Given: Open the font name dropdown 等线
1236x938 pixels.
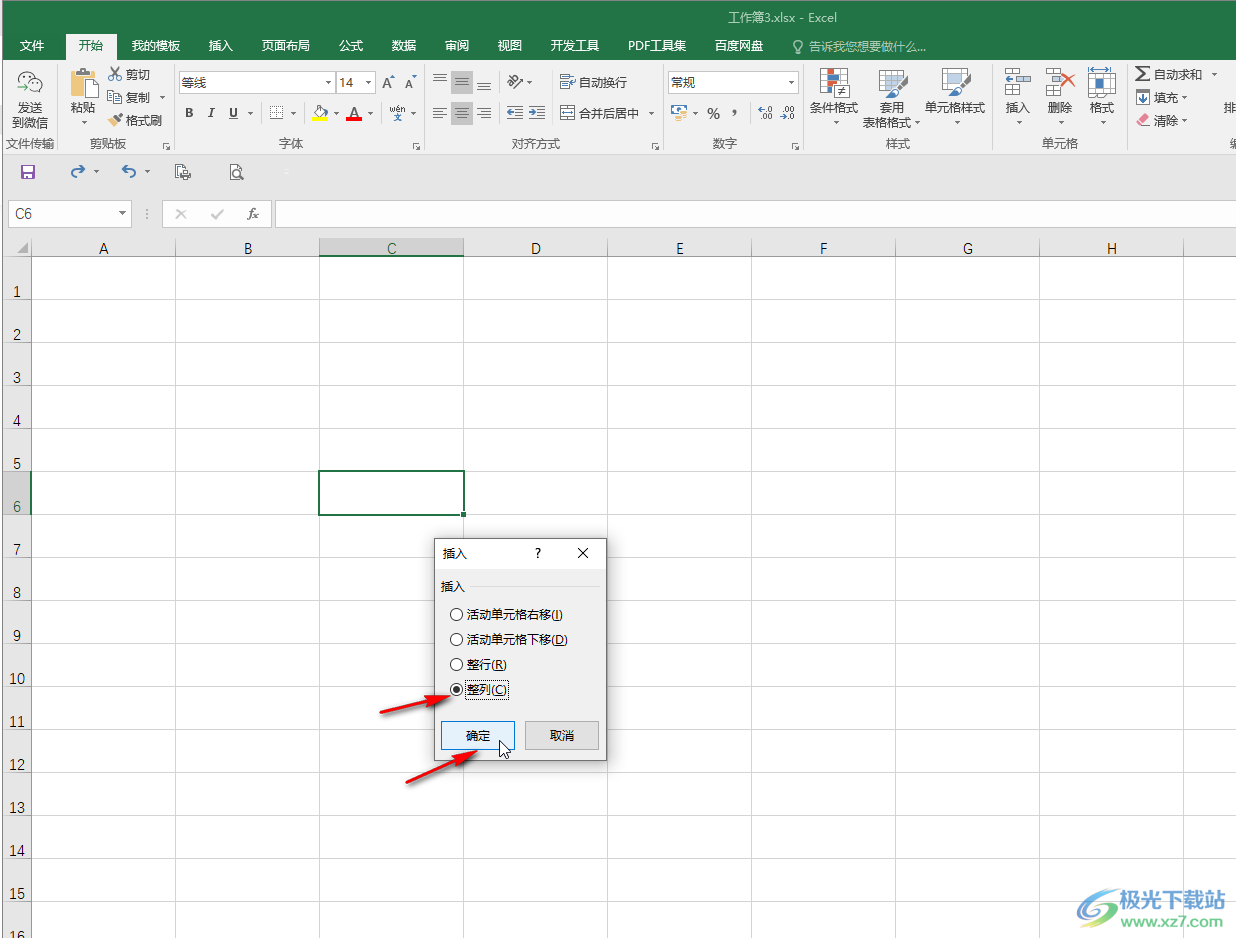Looking at the screenshot, I should [328, 83].
